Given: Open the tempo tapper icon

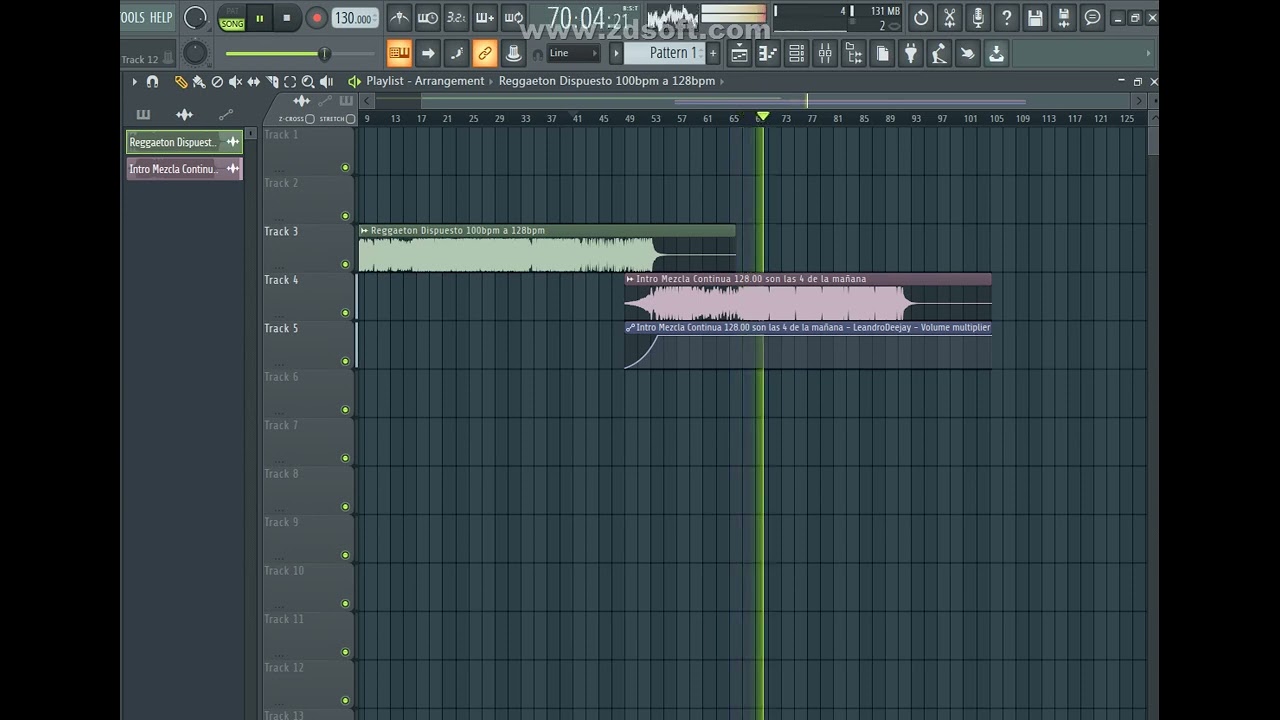Looking at the screenshot, I should pos(939,54).
